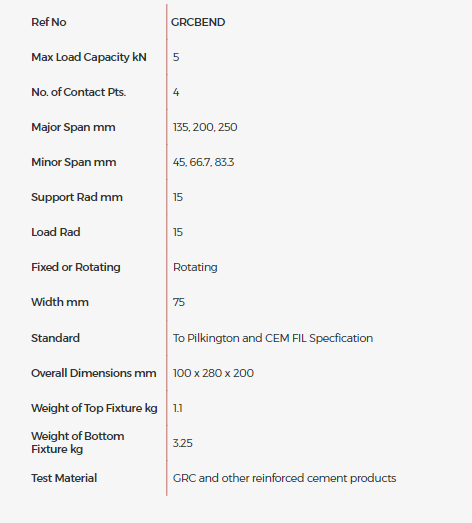Viewport: 472px width, 523px height.
Task: Click the Major Span mm label
Action: coord(73,127)
